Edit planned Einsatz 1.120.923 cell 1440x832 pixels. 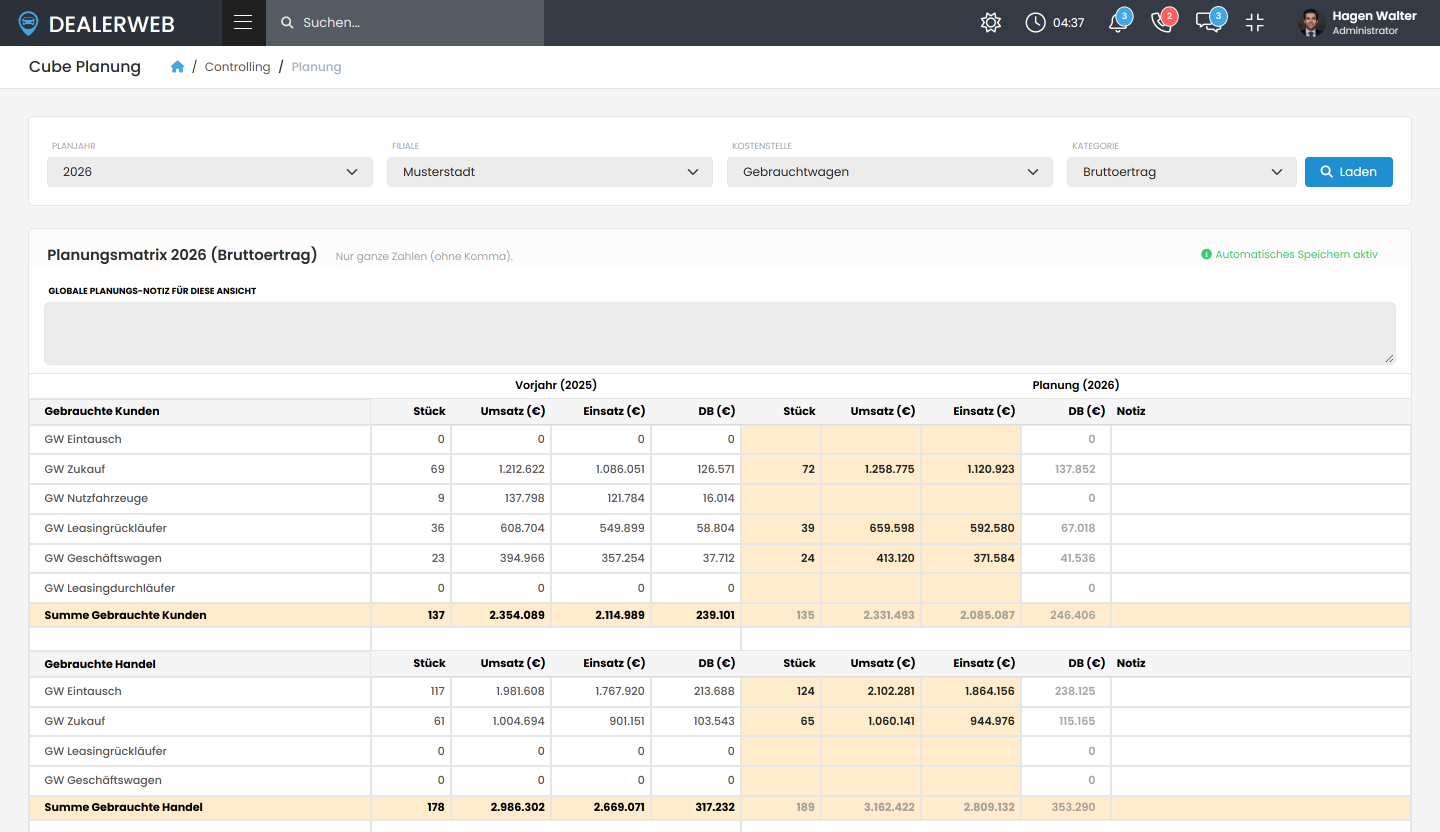coord(971,469)
